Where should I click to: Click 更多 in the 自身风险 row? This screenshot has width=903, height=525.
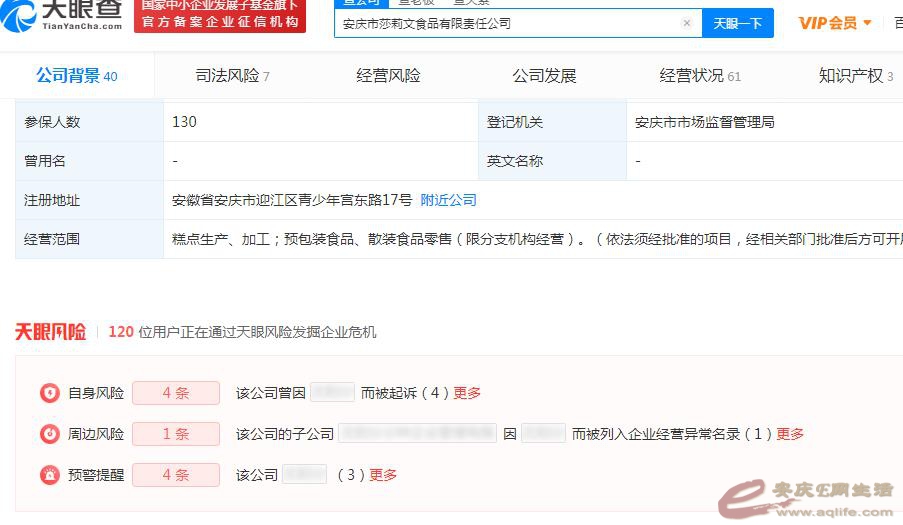click(467, 393)
